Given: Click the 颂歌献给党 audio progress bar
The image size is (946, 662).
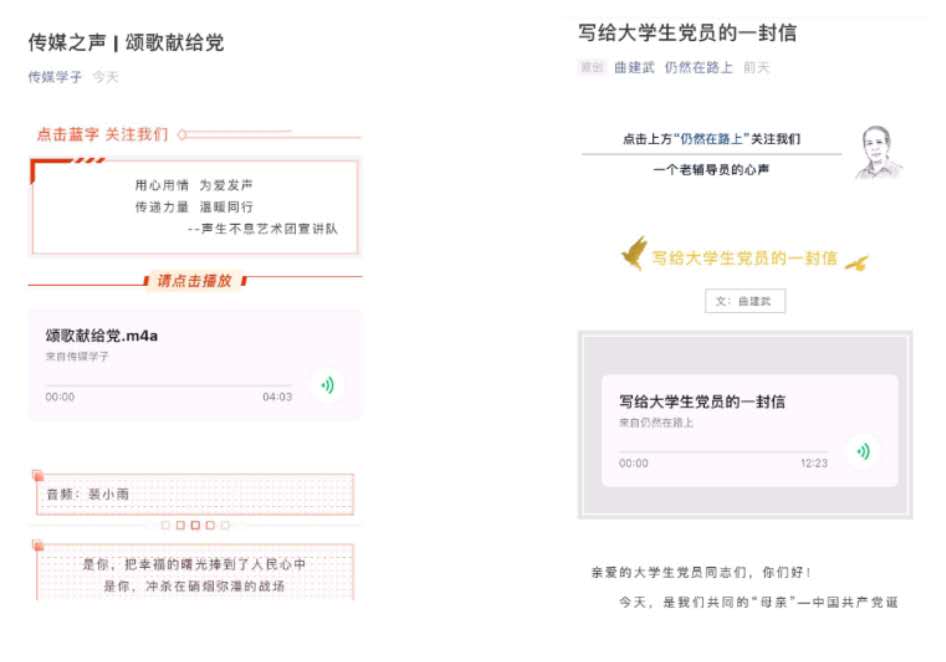Looking at the screenshot, I should [168, 384].
